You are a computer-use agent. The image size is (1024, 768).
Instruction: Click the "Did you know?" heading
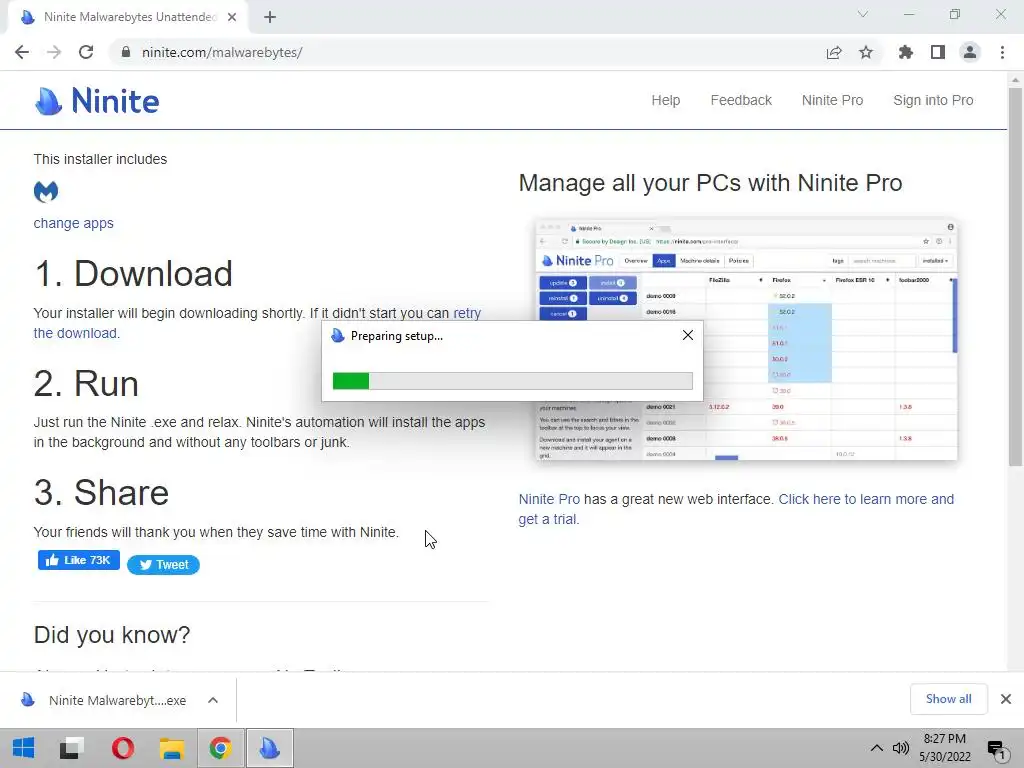112,634
